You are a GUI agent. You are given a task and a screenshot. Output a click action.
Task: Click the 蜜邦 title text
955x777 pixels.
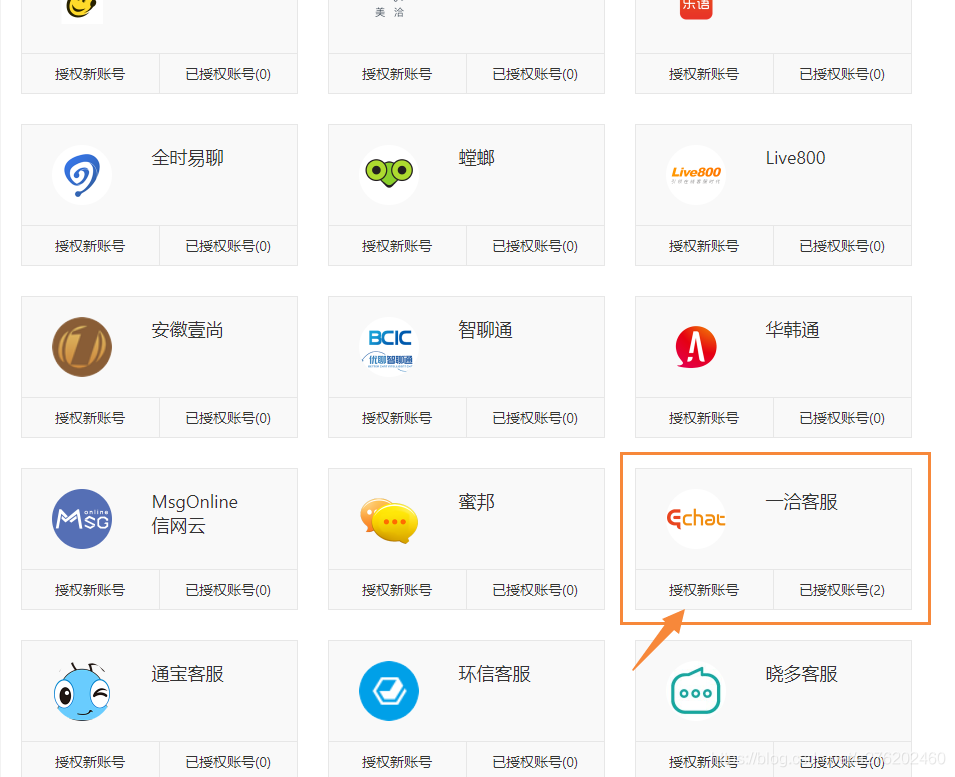(477, 502)
